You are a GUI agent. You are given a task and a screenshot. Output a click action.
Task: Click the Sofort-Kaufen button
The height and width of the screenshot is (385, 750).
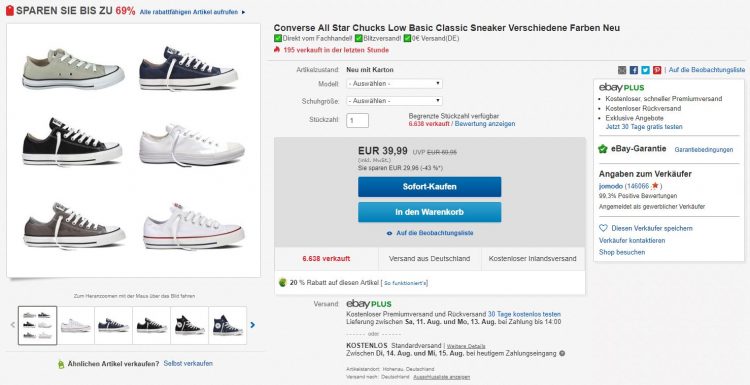(430, 187)
